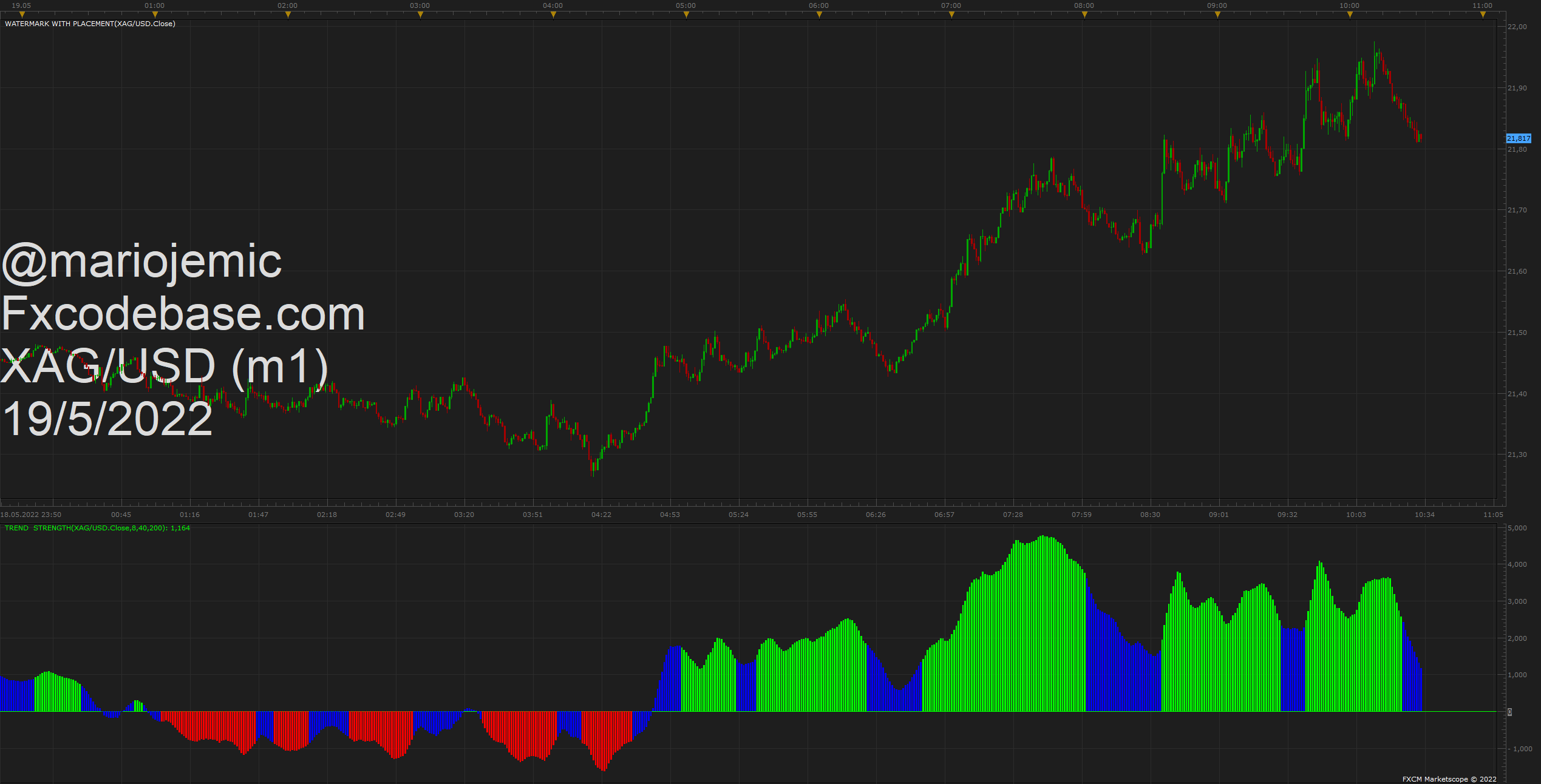Click the blue current price tag 21,817
The image size is (1541, 784).
[x=1519, y=138]
